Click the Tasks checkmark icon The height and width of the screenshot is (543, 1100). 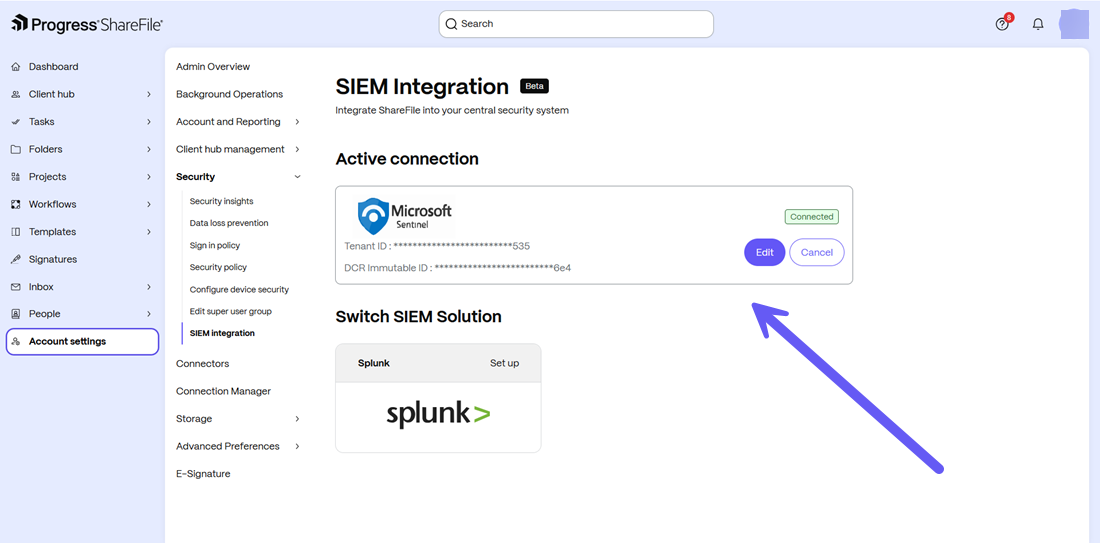(15, 122)
